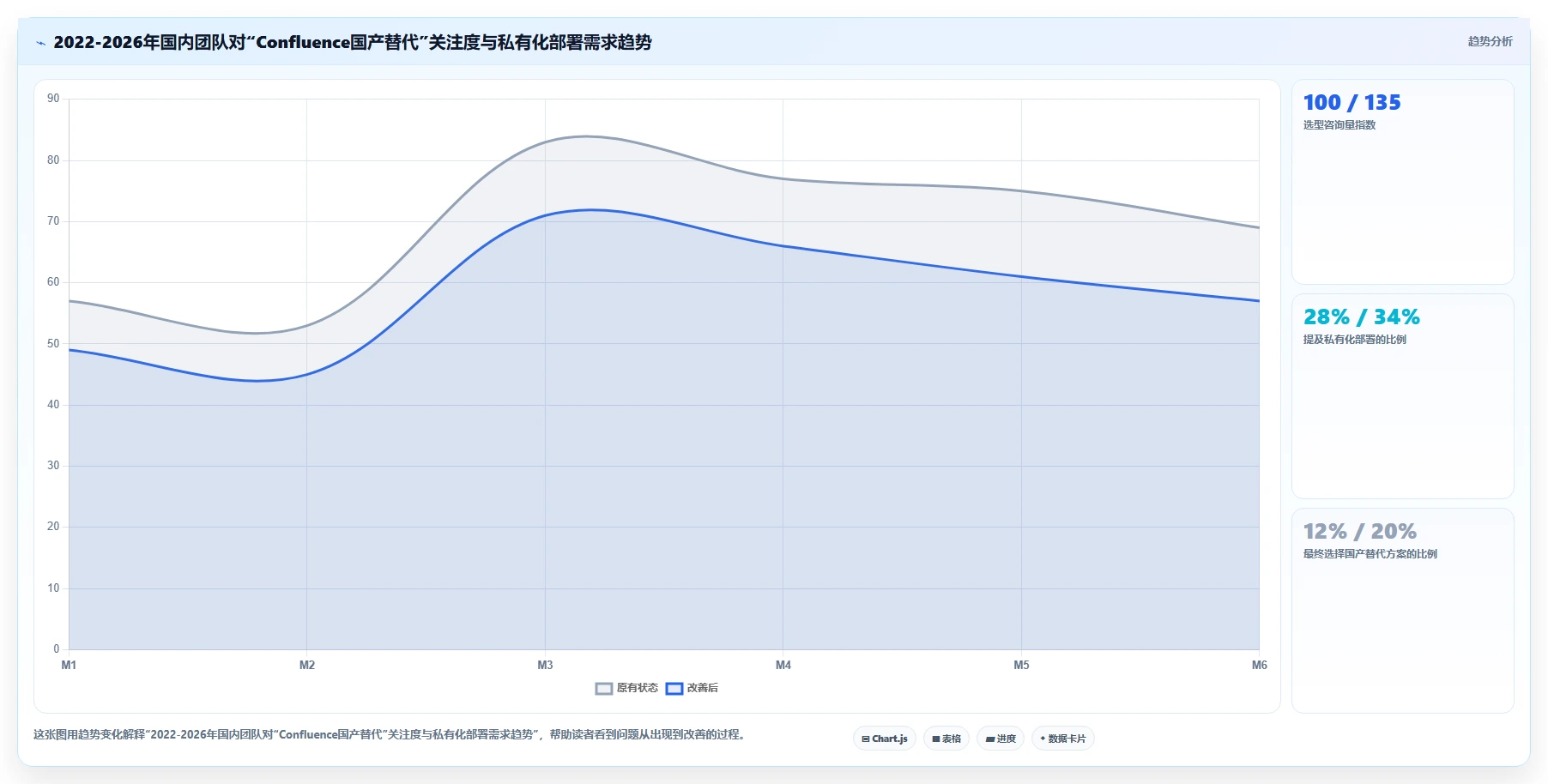
Task: Click the 选型咨询量指数 card label
Action: click(1339, 125)
